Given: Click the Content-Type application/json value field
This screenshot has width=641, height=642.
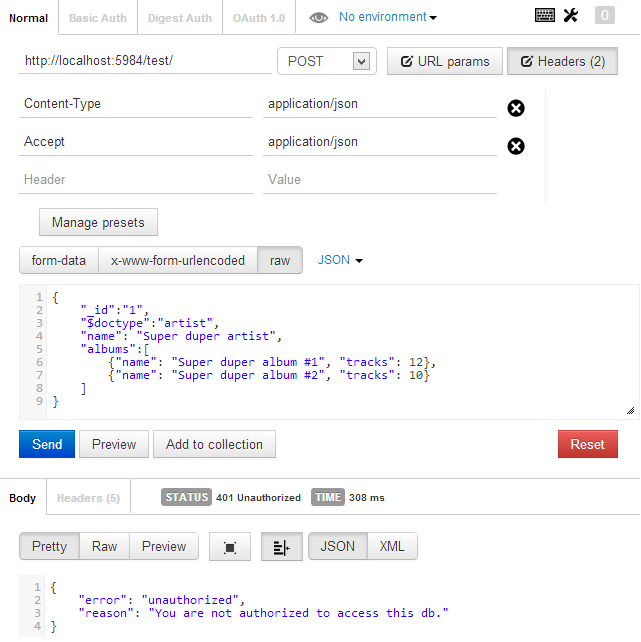Looking at the screenshot, I should [x=380, y=104].
